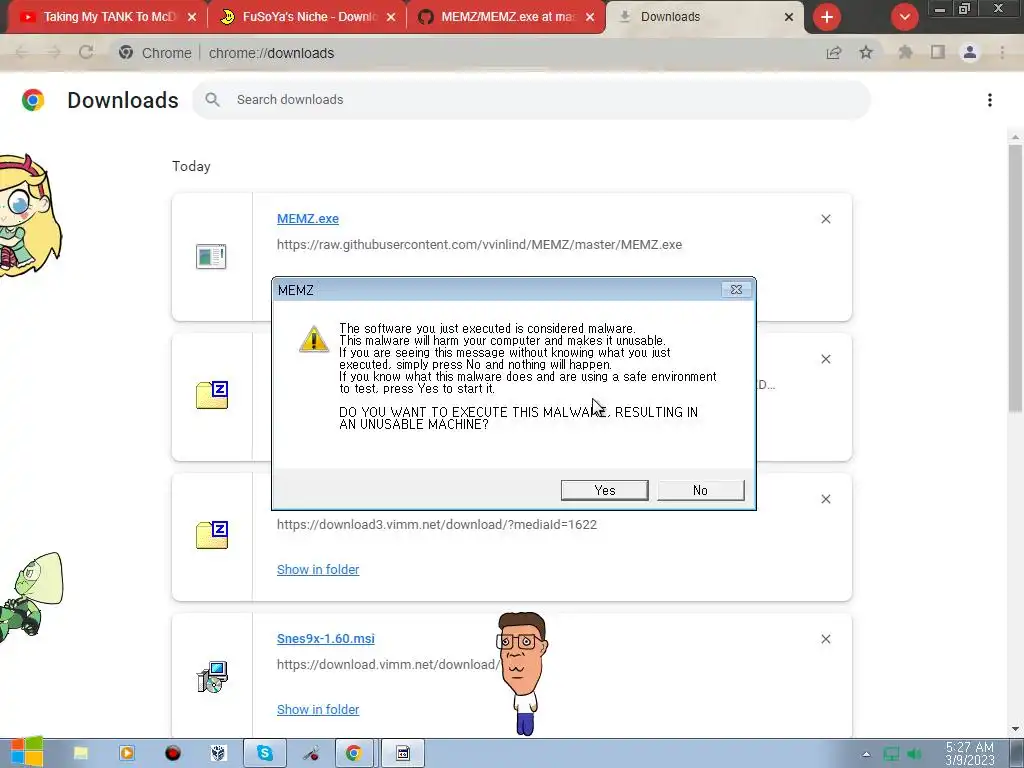Remove the vimm.net mediaId=1622 download entry
Image resolution: width=1024 pixels, height=768 pixels.
(825, 499)
